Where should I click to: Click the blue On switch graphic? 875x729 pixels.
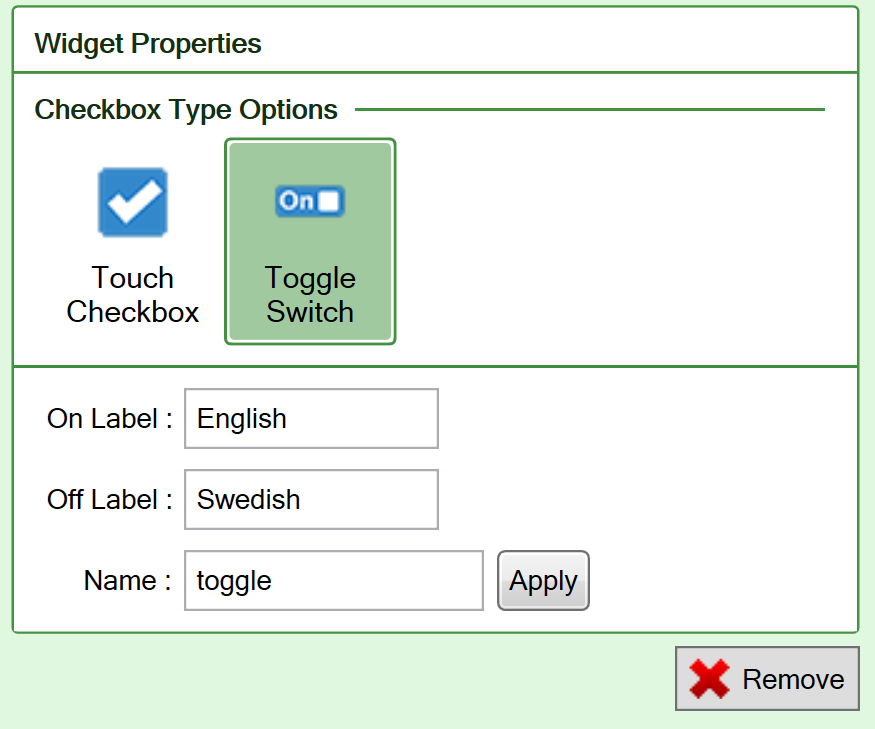(310, 200)
